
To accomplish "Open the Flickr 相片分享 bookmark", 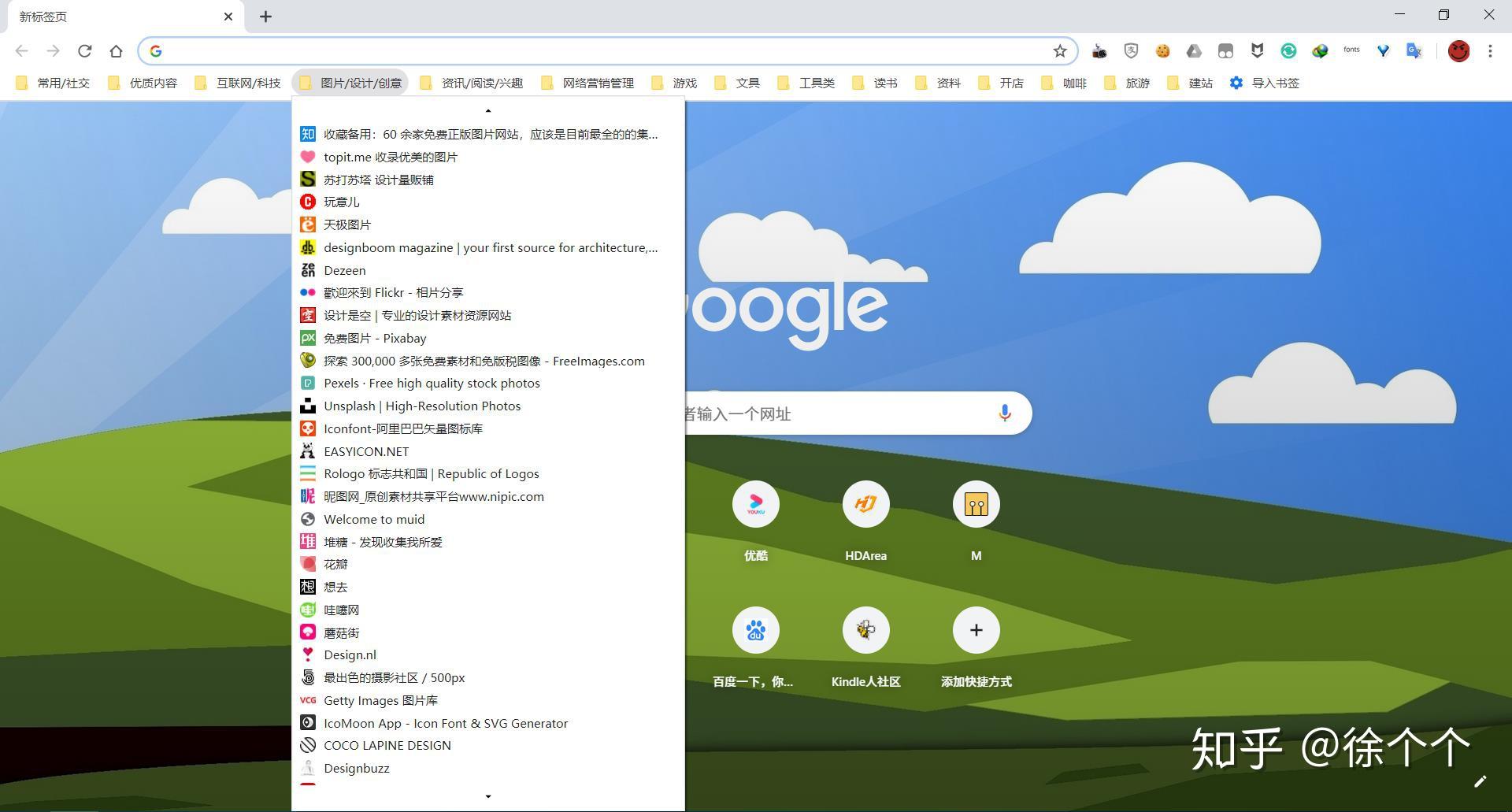I will pos(488,292).
